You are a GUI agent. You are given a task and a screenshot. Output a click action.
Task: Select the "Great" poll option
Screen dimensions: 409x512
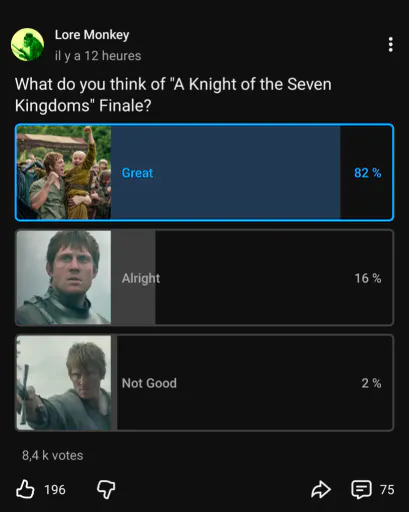(204, 172)
